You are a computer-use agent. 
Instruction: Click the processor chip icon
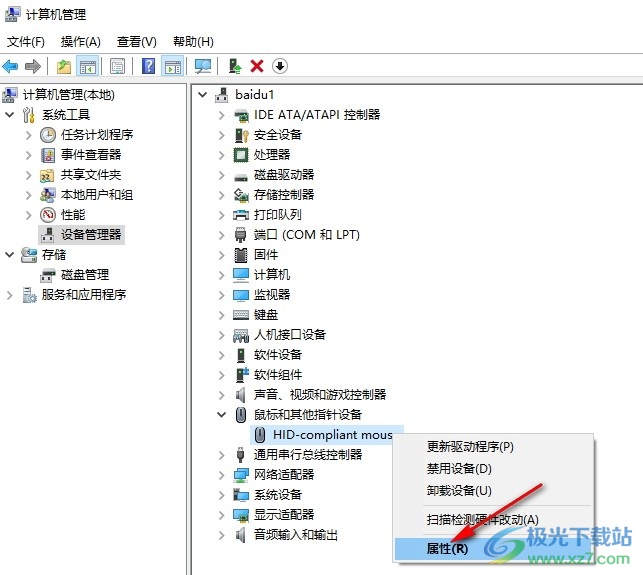pyautogui.click(x=241, y=155)
